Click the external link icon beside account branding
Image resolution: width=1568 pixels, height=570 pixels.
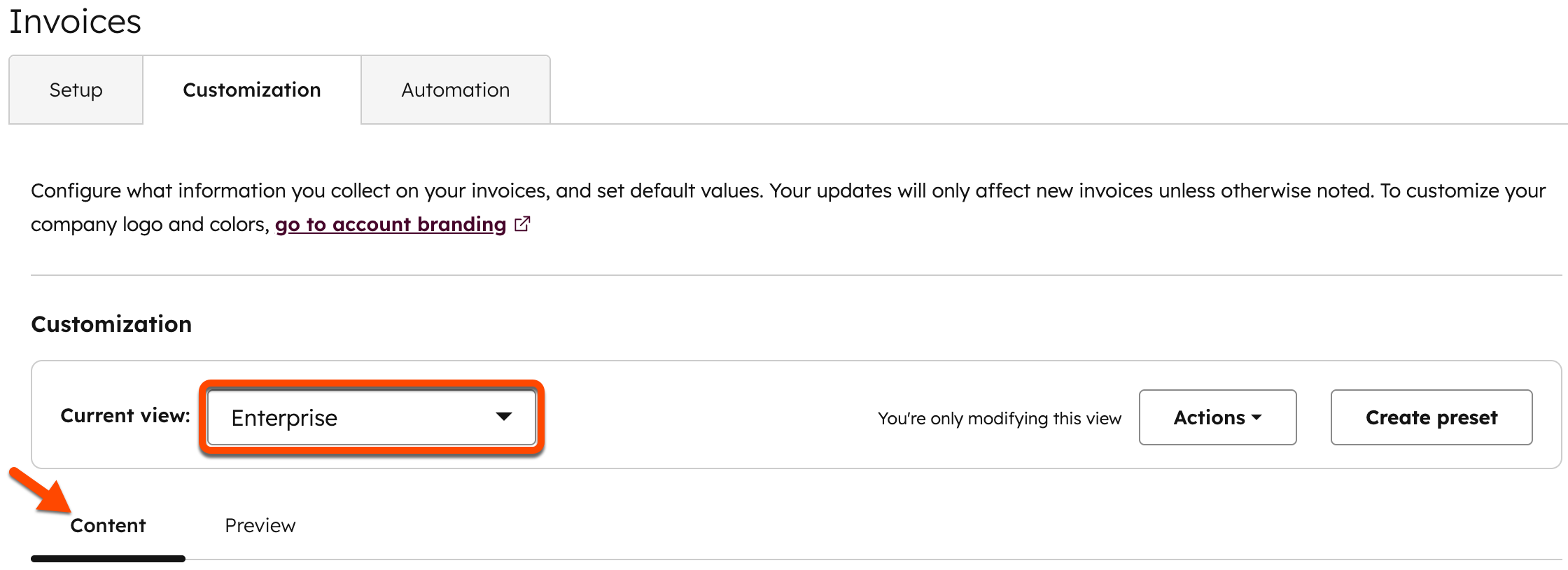click(522, 224)
